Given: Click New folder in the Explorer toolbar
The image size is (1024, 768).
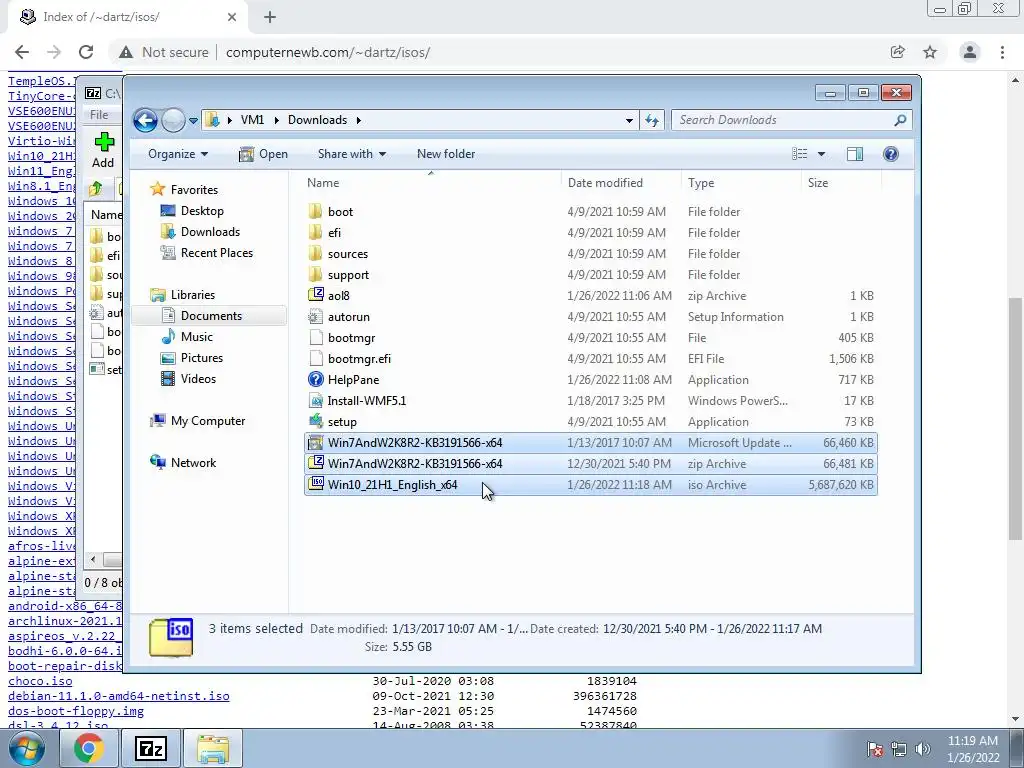Looking at the screenshot, I should 446,154.
